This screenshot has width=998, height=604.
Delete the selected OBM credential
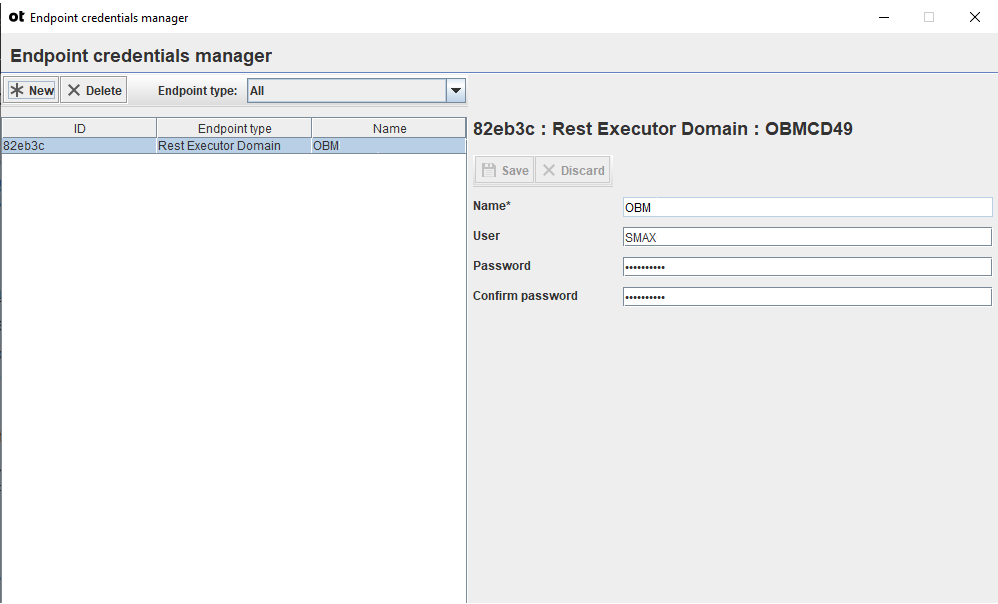(93, 89)
